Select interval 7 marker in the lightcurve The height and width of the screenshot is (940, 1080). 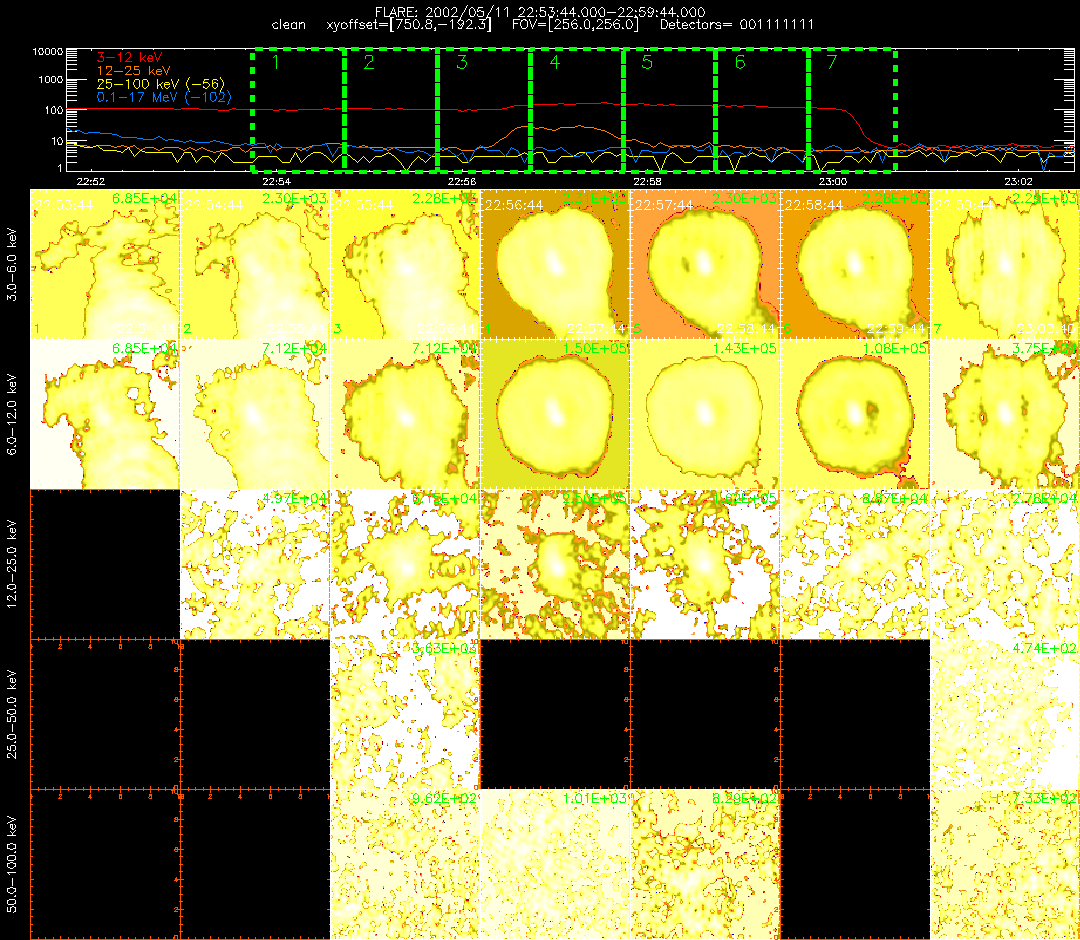point(832,63)
